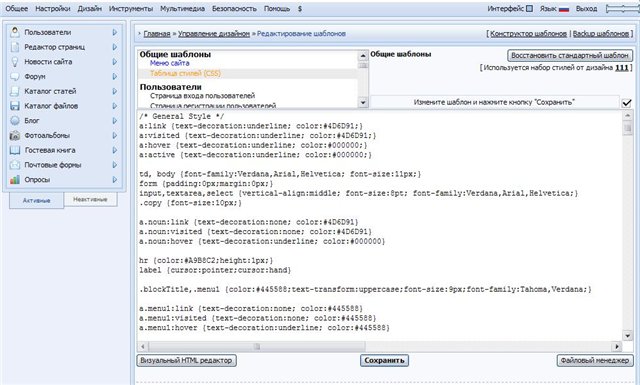Open the Визуальный HTML редактор
Screen dimensions: 640x385
coord(186,361)
